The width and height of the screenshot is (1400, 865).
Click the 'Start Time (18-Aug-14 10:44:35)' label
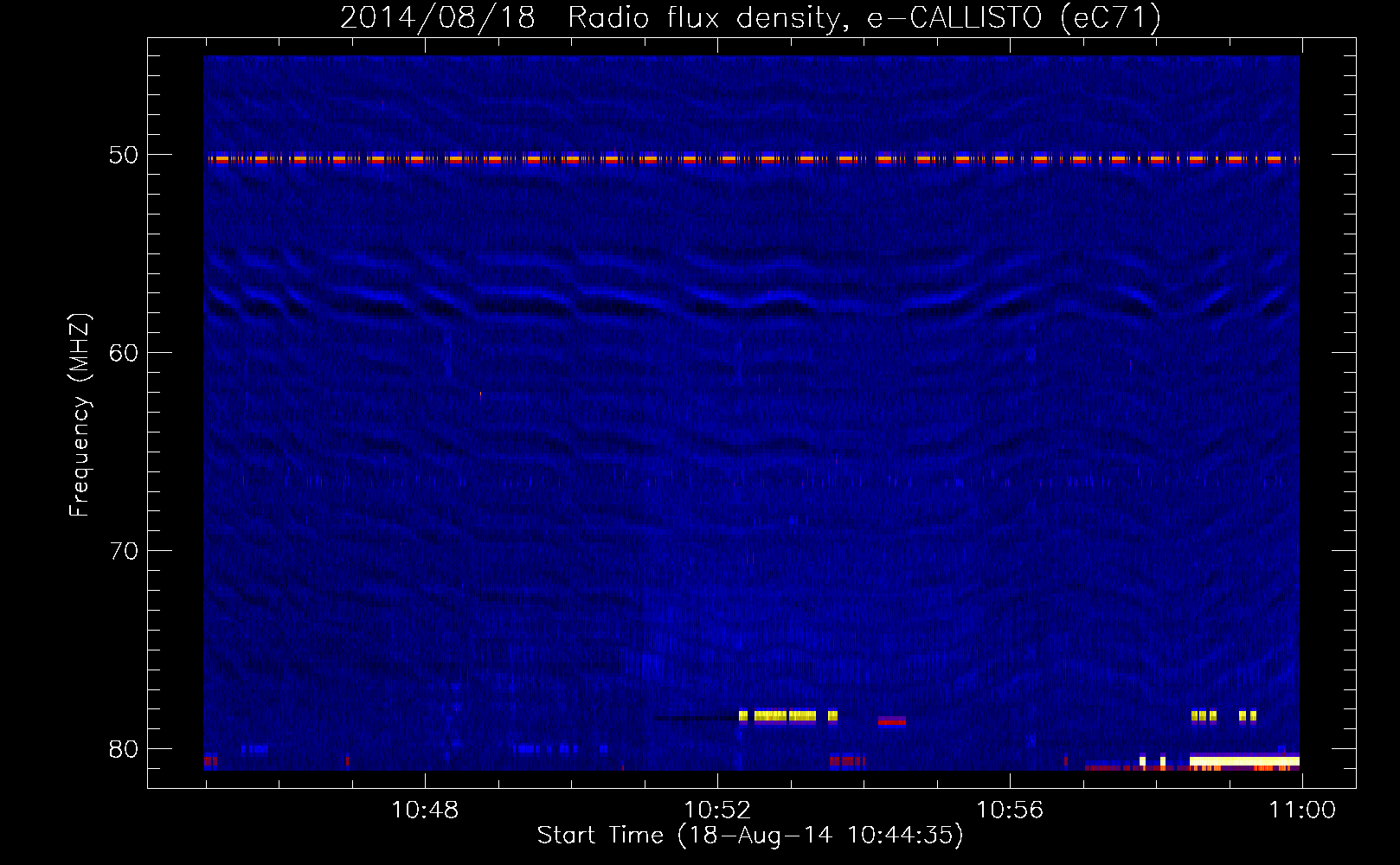pyautogui.click(x=750, y=836)
